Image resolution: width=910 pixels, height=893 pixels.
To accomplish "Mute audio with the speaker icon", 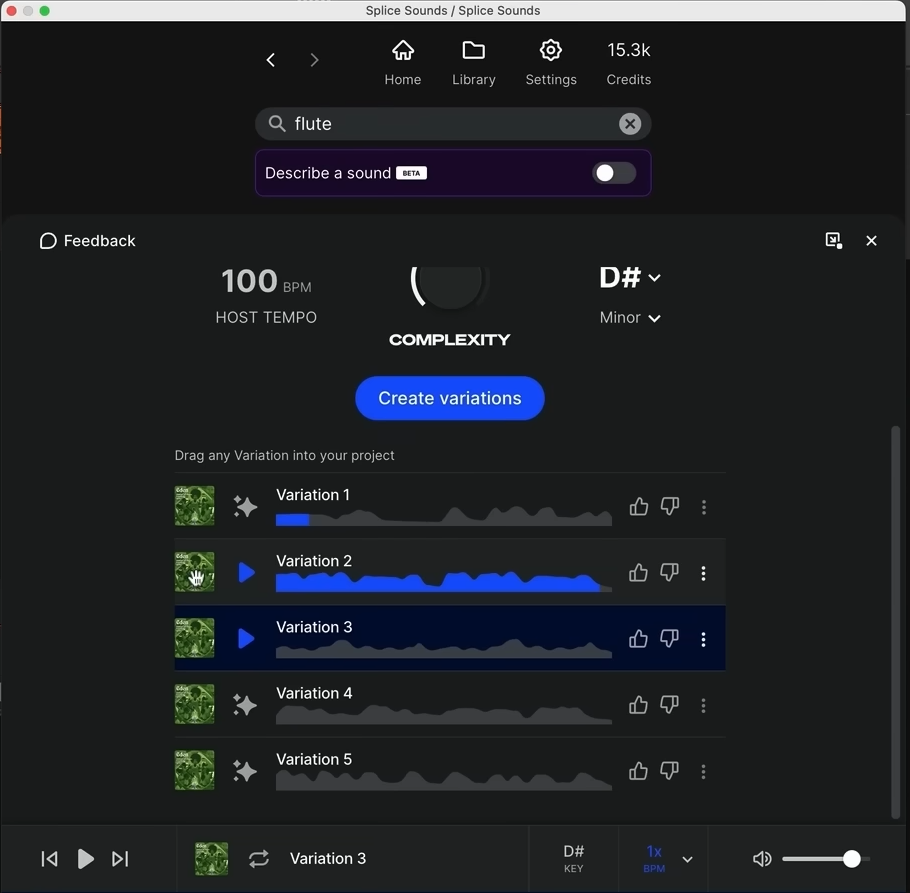I will [762, 859].
